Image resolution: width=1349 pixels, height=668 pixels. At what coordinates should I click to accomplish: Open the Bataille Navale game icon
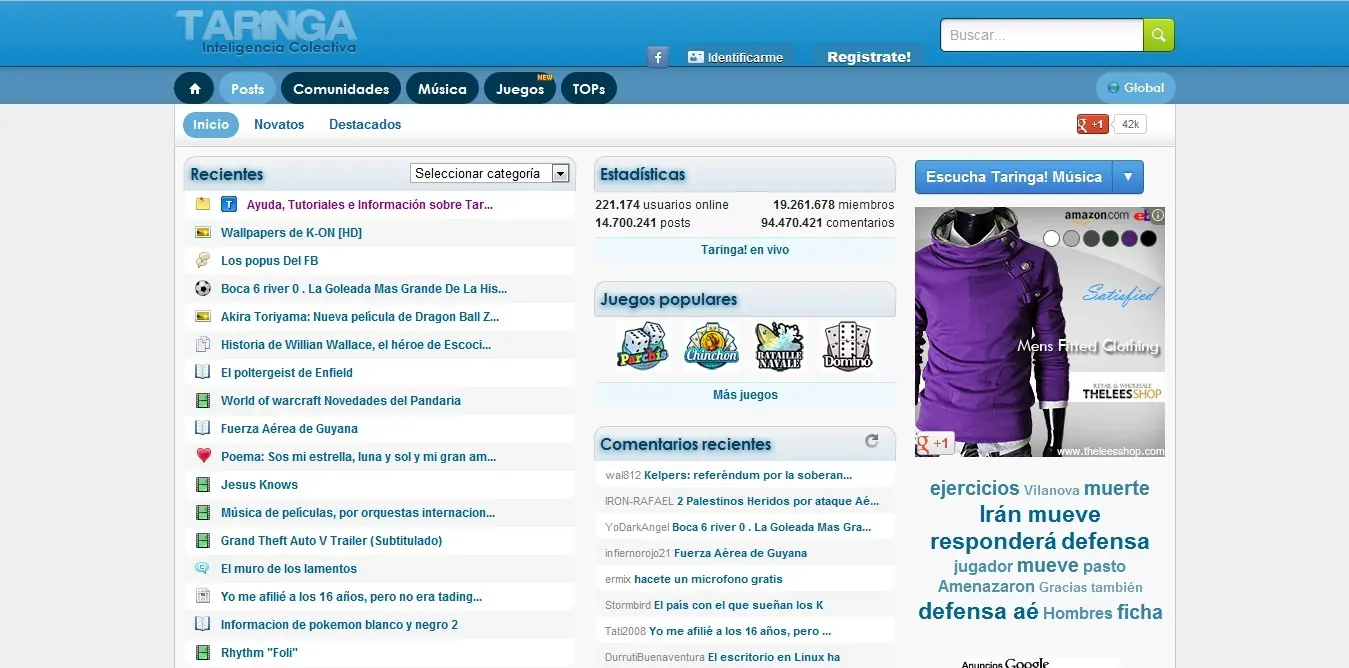coord(779,347)
